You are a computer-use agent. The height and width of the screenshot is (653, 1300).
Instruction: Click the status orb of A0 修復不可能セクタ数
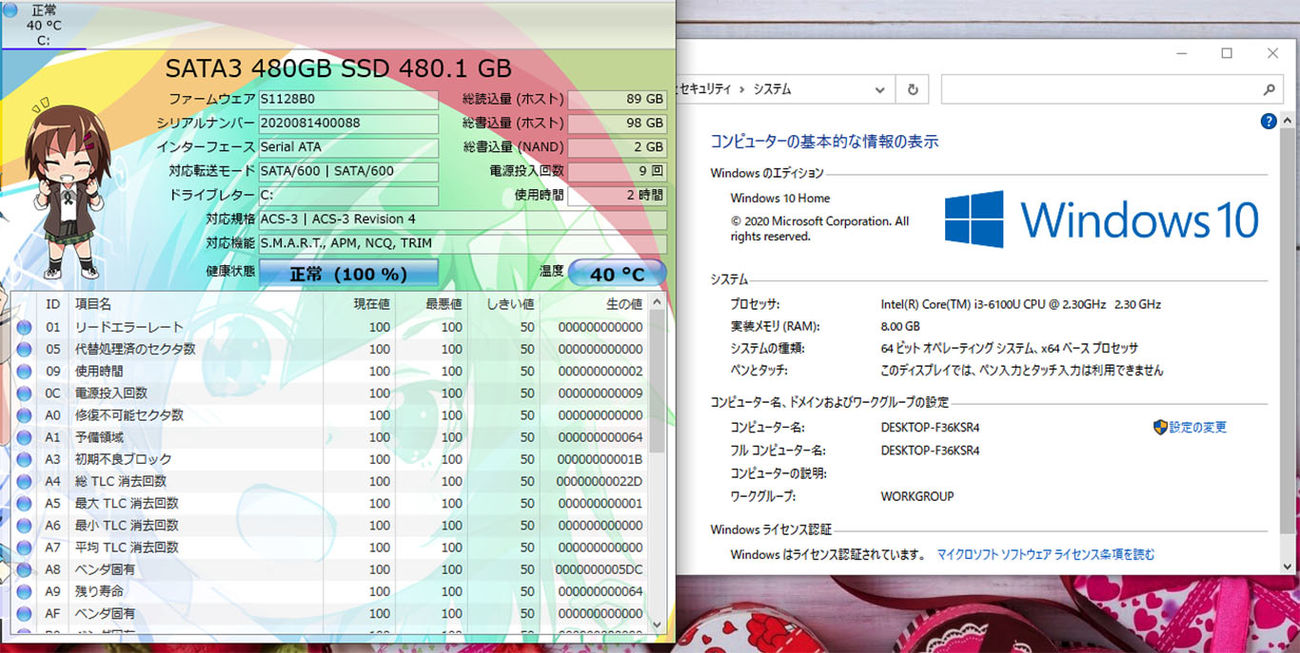24,415
